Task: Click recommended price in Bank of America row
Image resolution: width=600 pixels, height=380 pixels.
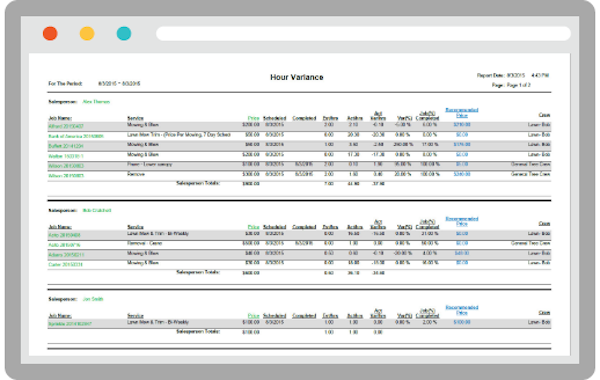Action: click(462, 135)
